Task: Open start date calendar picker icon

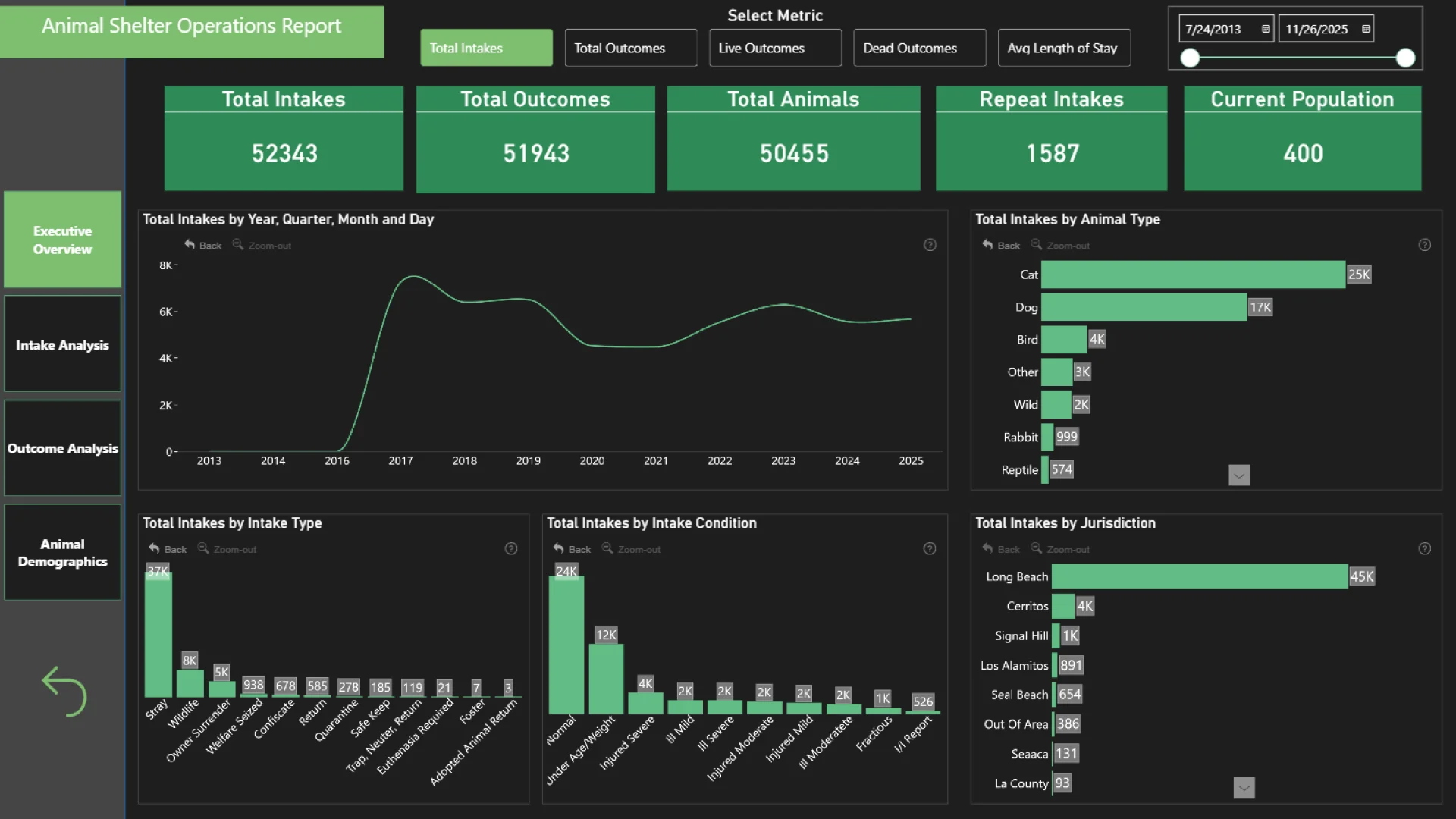Action: tap(1266, 29)
